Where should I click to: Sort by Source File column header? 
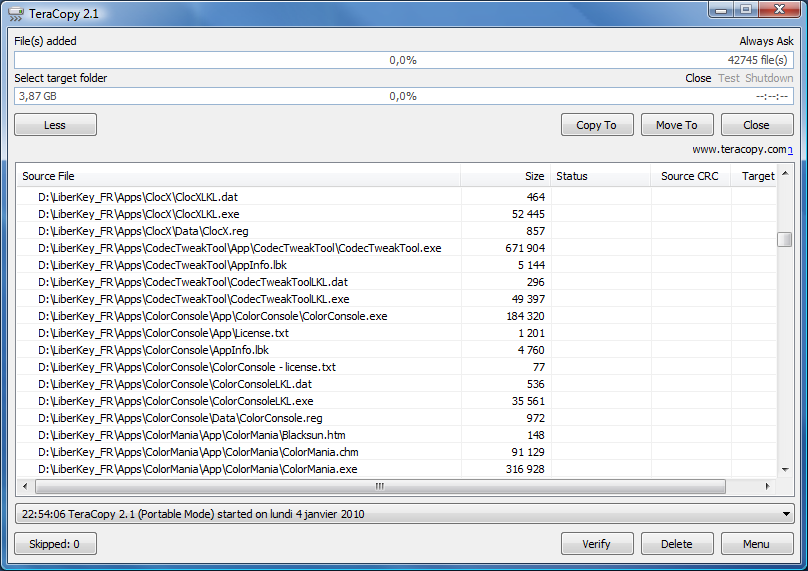coord(238,176)
